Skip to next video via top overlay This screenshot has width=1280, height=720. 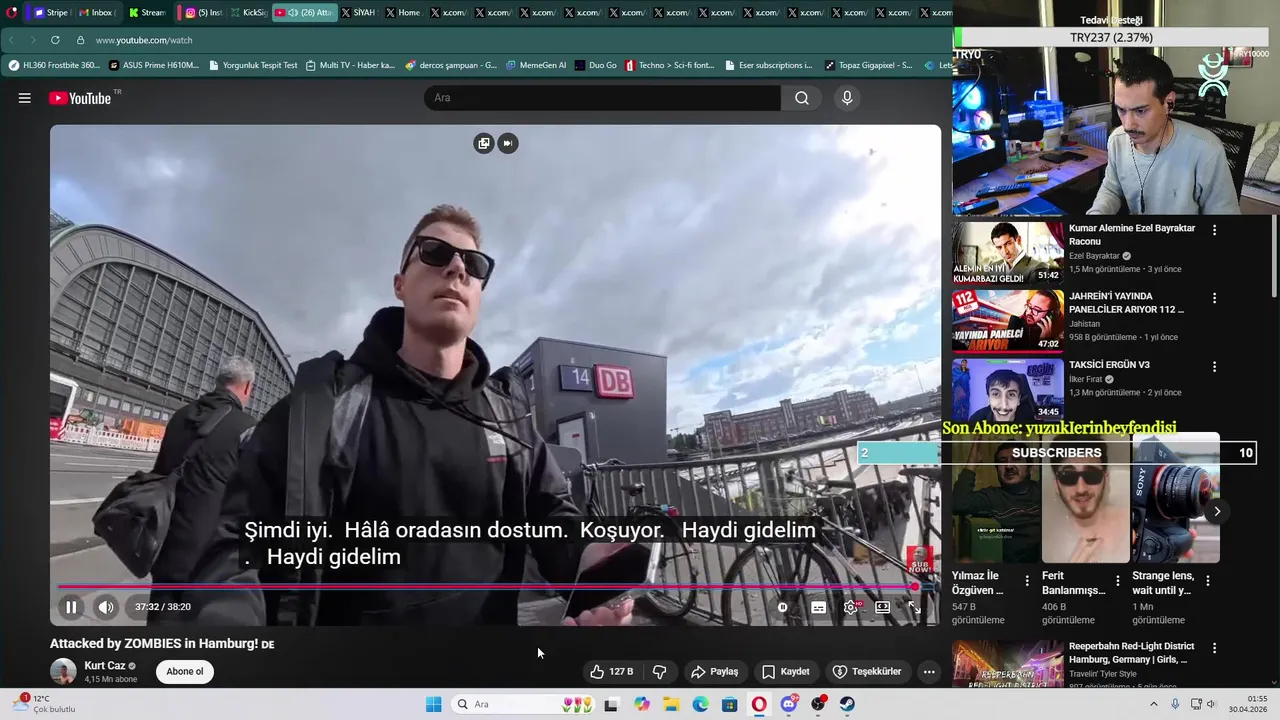[508, 143]
